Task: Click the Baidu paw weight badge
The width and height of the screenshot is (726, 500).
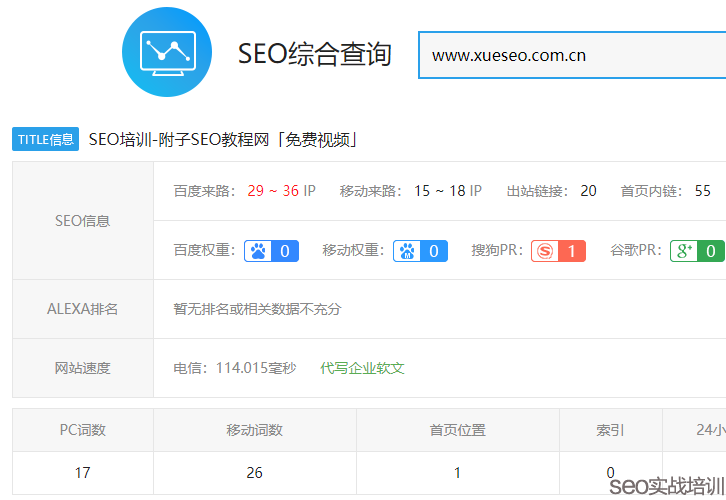Action: click(x=272, y=250)
